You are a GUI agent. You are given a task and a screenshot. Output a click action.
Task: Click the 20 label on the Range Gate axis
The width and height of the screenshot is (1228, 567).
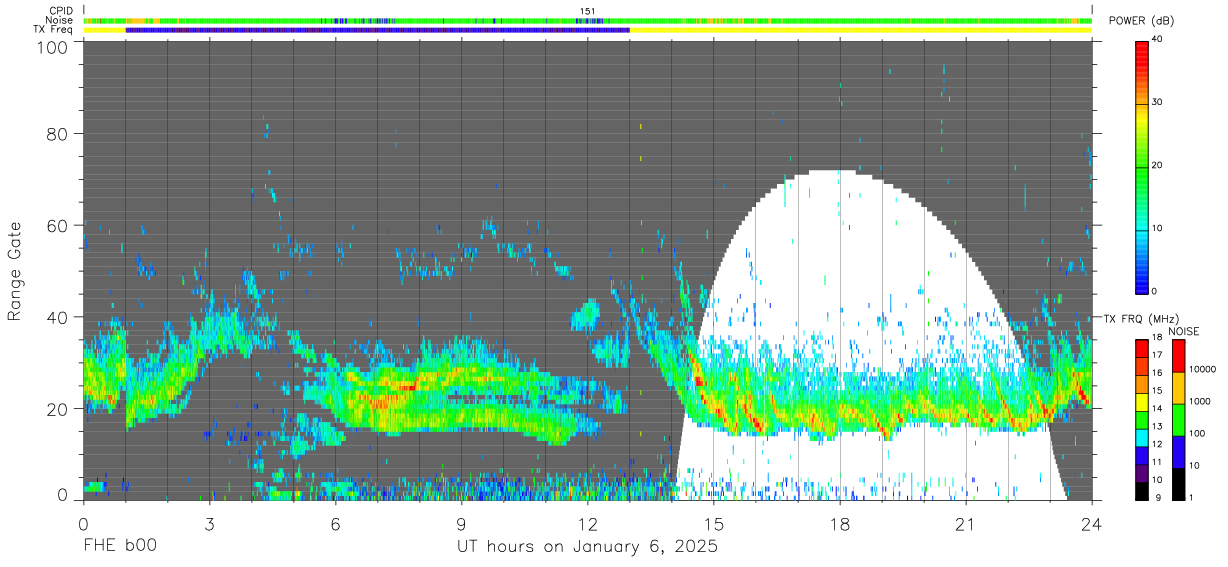57,409
